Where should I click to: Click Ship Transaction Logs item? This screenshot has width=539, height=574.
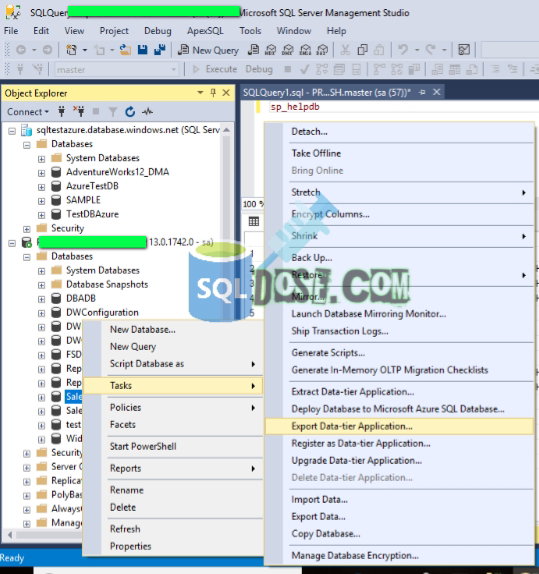coord(340,331)
